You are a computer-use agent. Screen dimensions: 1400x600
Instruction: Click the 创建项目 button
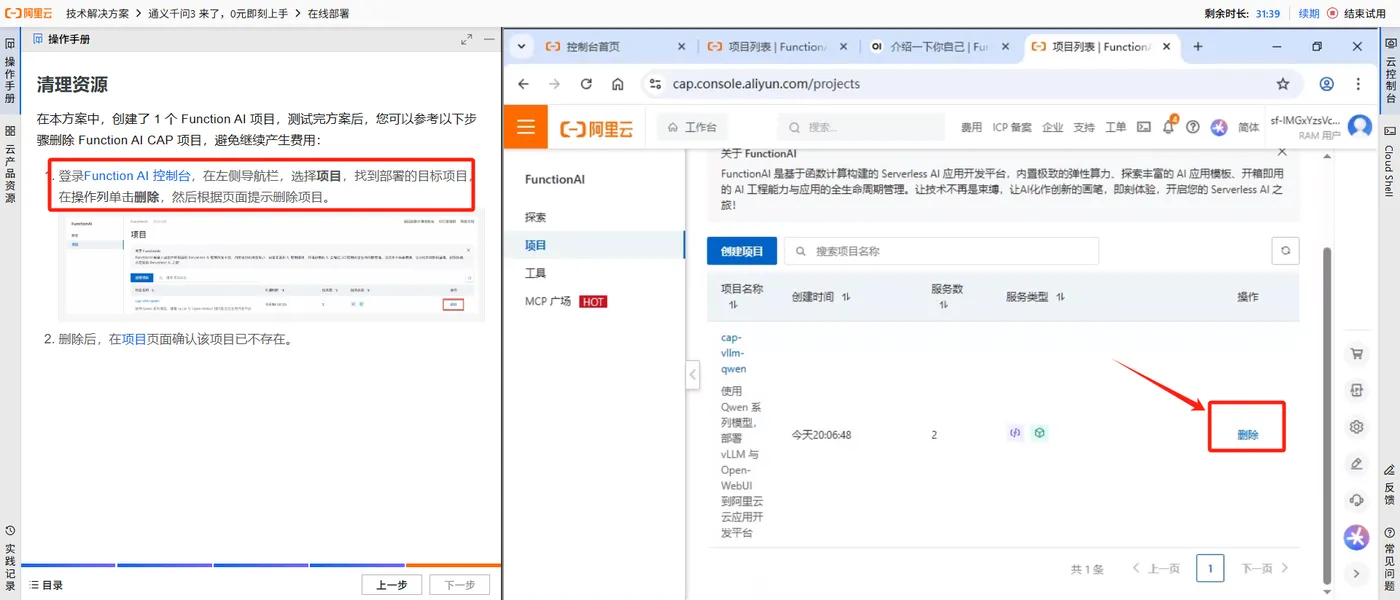(x=742, y=251)
